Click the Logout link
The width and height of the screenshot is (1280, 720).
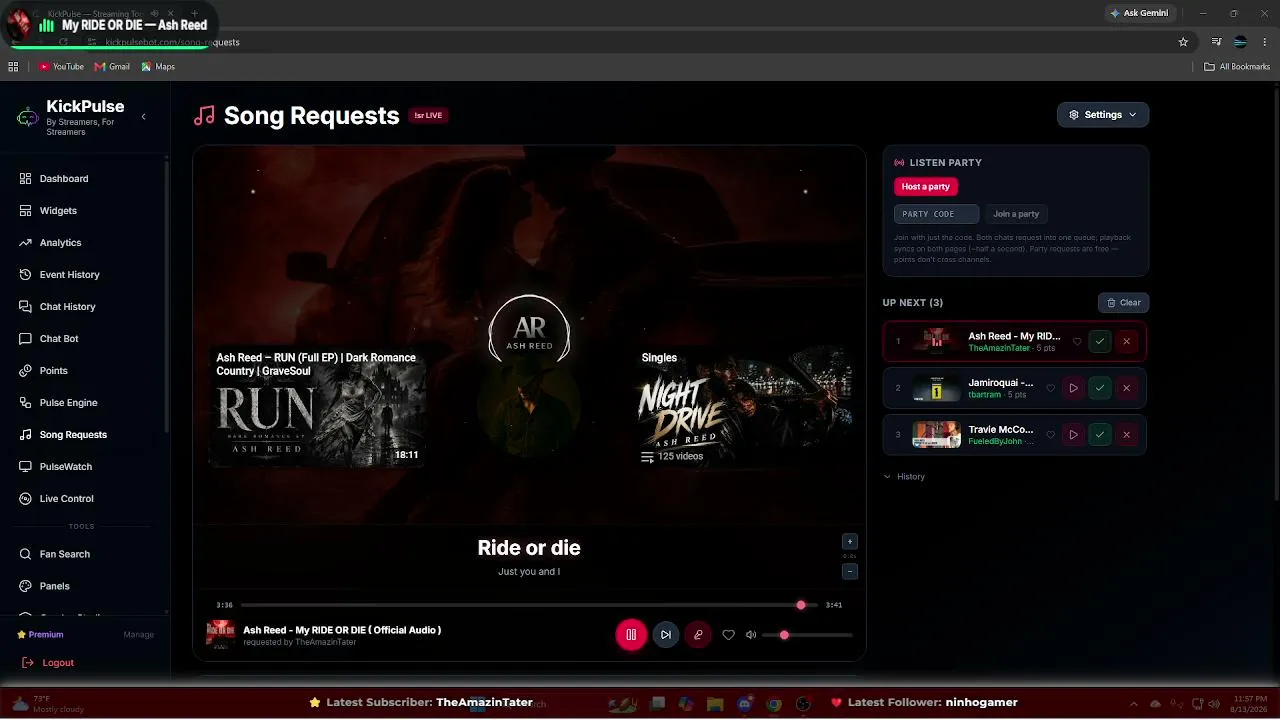coord(49,663)
